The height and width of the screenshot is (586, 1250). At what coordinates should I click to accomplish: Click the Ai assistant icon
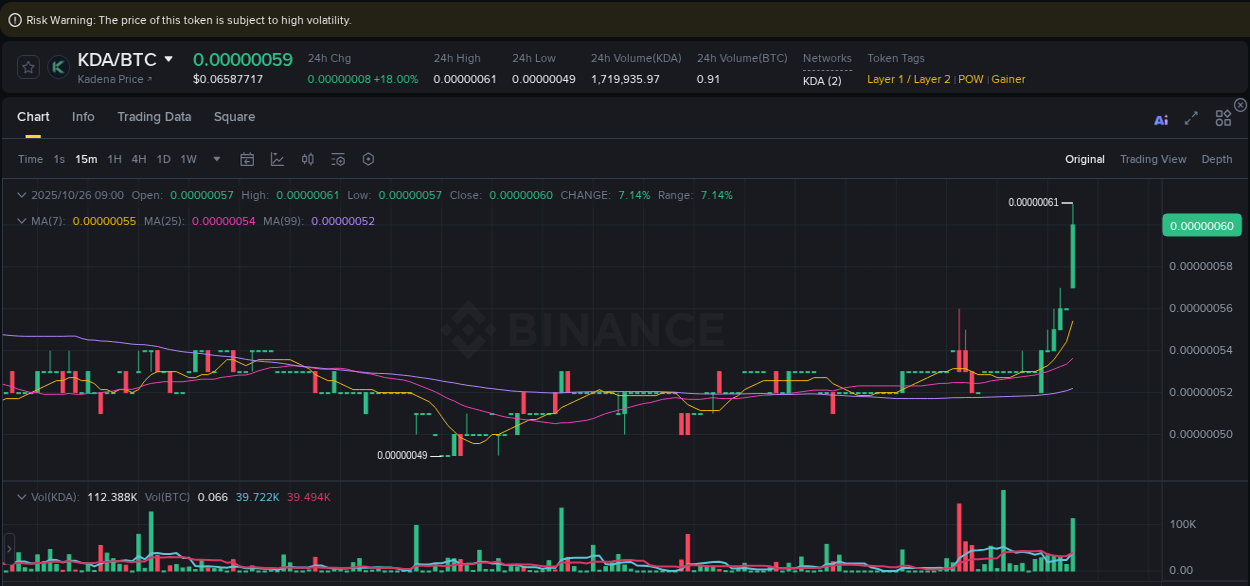1161,117
